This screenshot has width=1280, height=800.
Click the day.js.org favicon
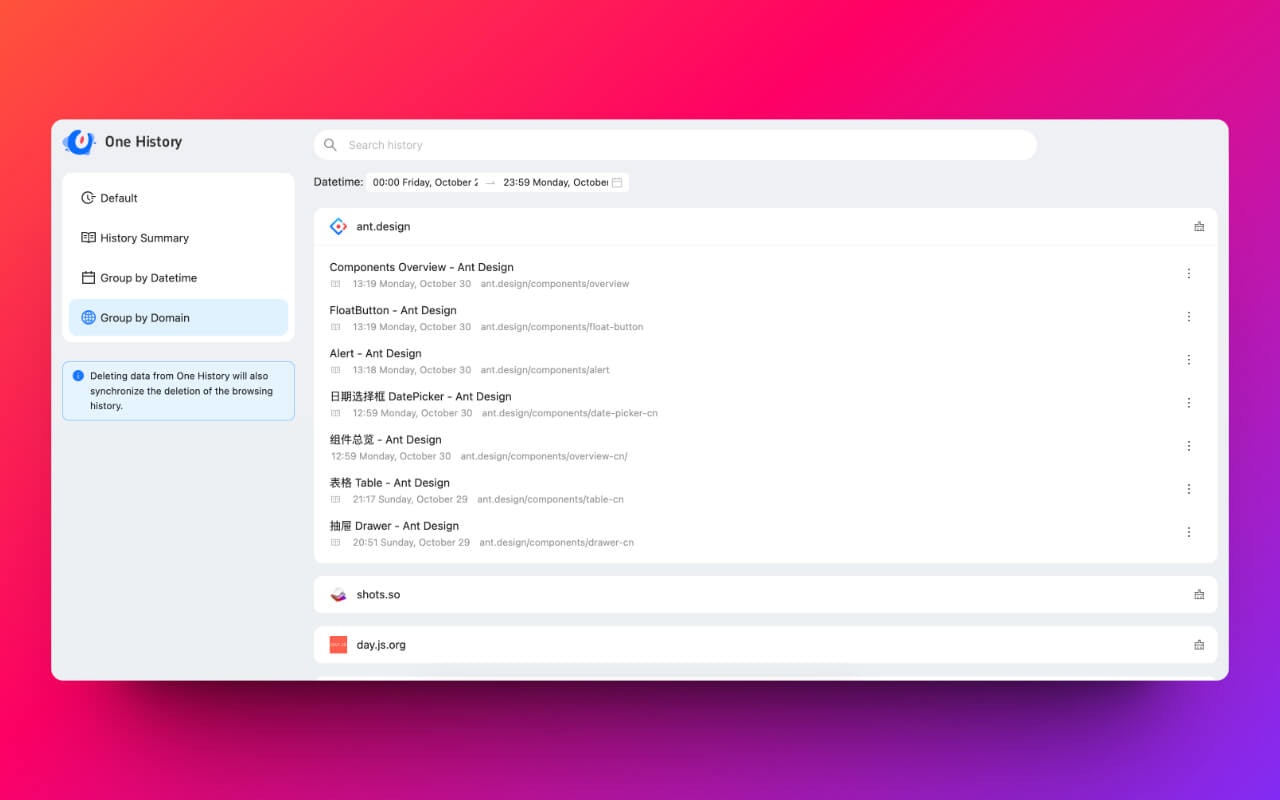(x=338, y=645)
